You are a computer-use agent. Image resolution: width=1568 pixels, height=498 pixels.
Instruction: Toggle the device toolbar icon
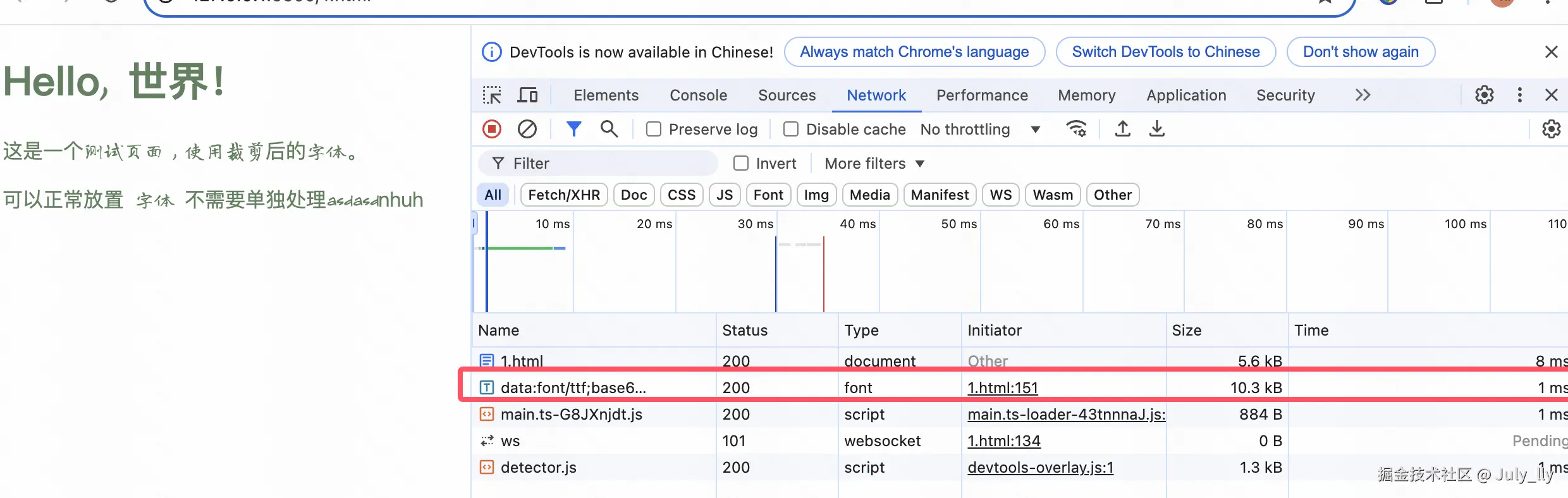pos(527,95)
